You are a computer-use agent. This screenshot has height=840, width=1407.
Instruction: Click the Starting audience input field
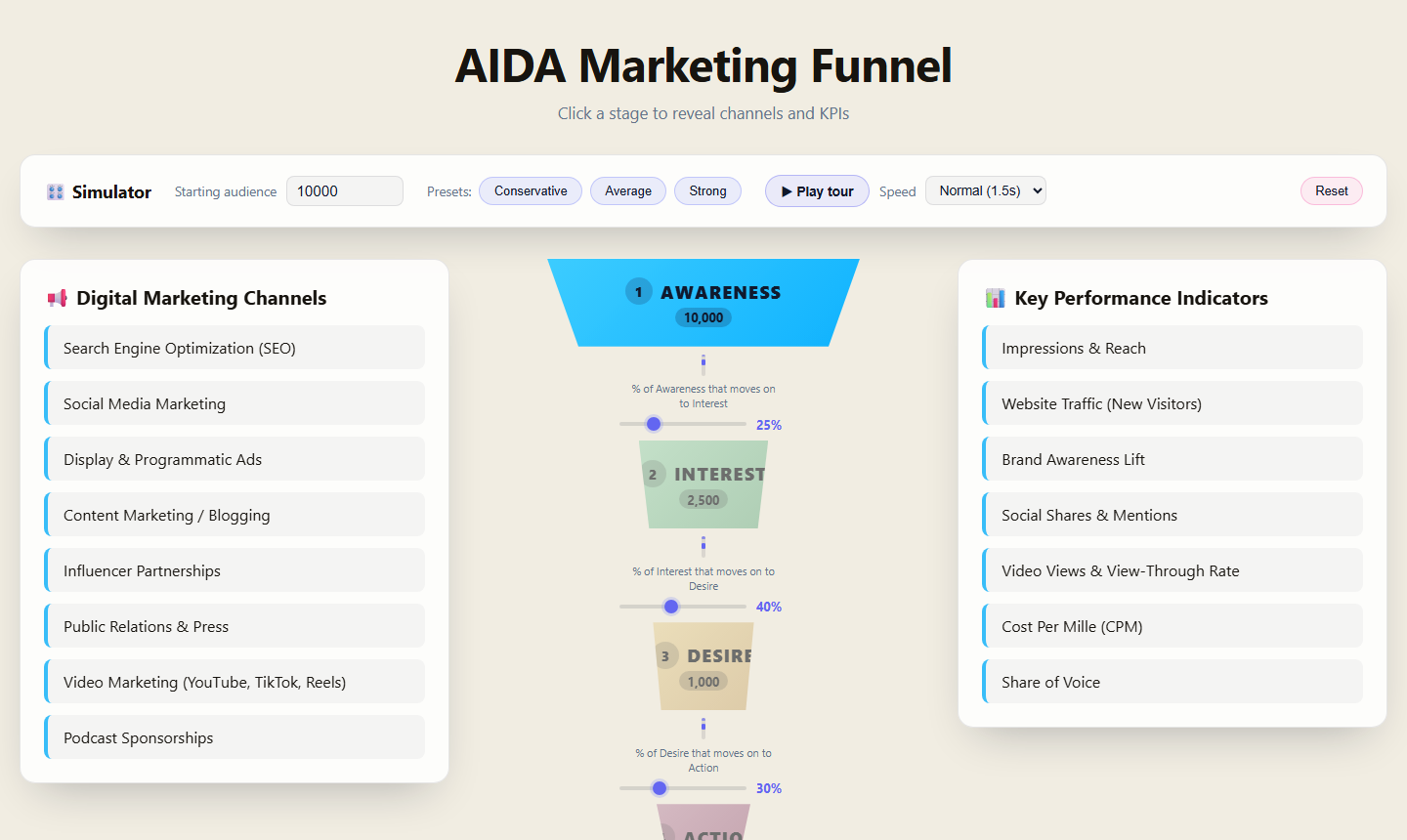(345, 191)
